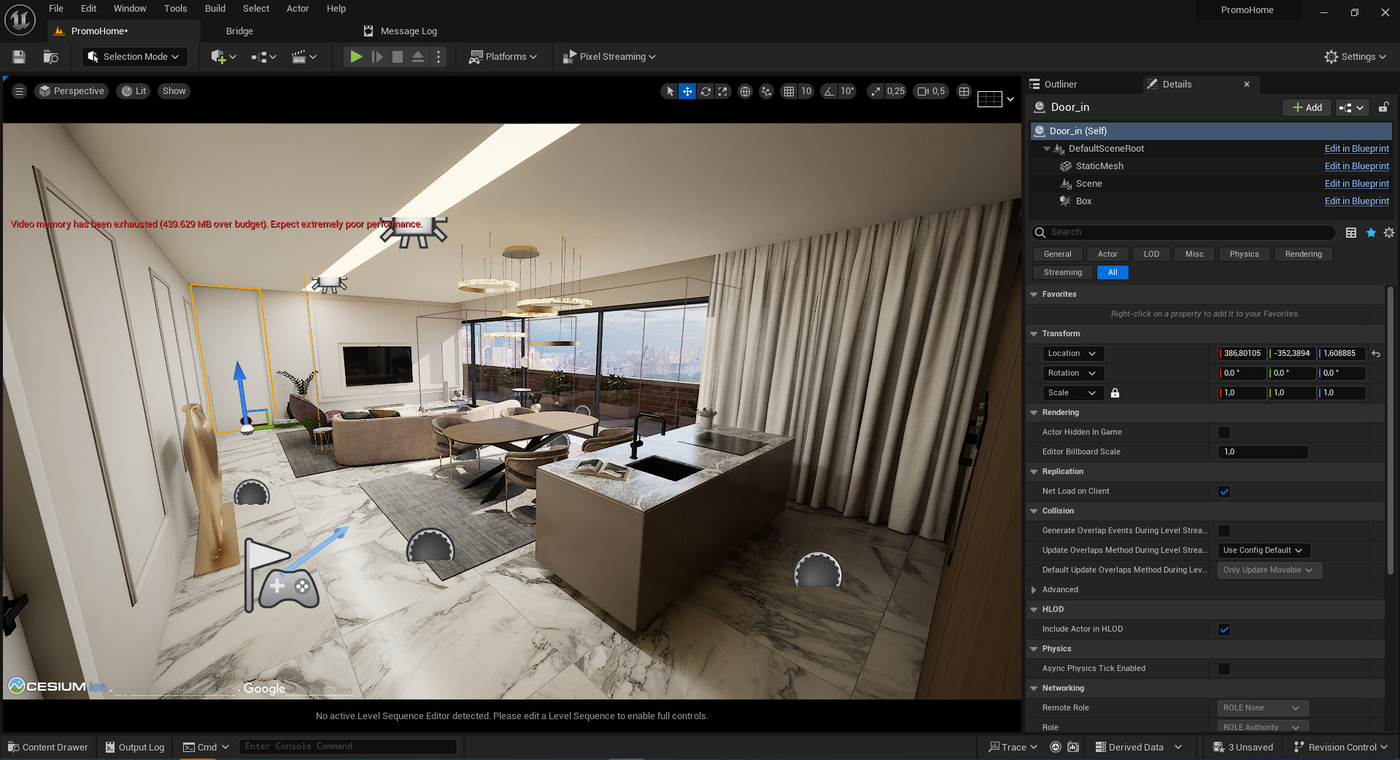This screenshot has height=760, width=1400.
Task: Open Edit in Blueprint for StaticMesh
Action: pos(1357,166)
